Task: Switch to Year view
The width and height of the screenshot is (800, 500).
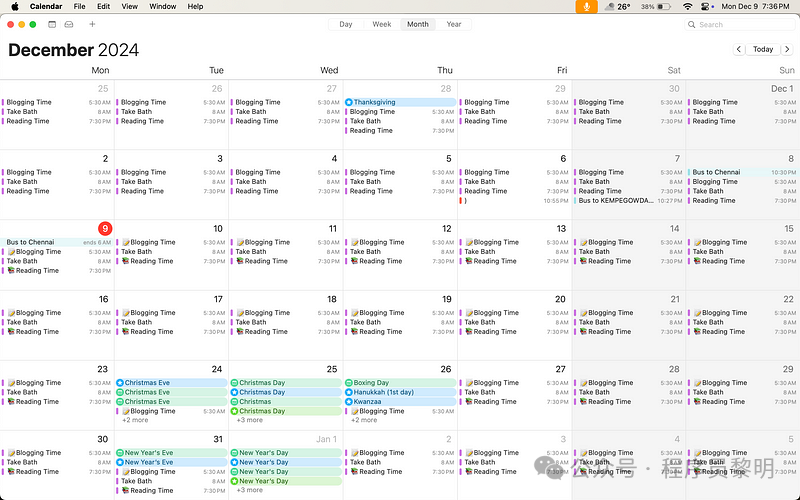Action: click(x=454, y=24)
